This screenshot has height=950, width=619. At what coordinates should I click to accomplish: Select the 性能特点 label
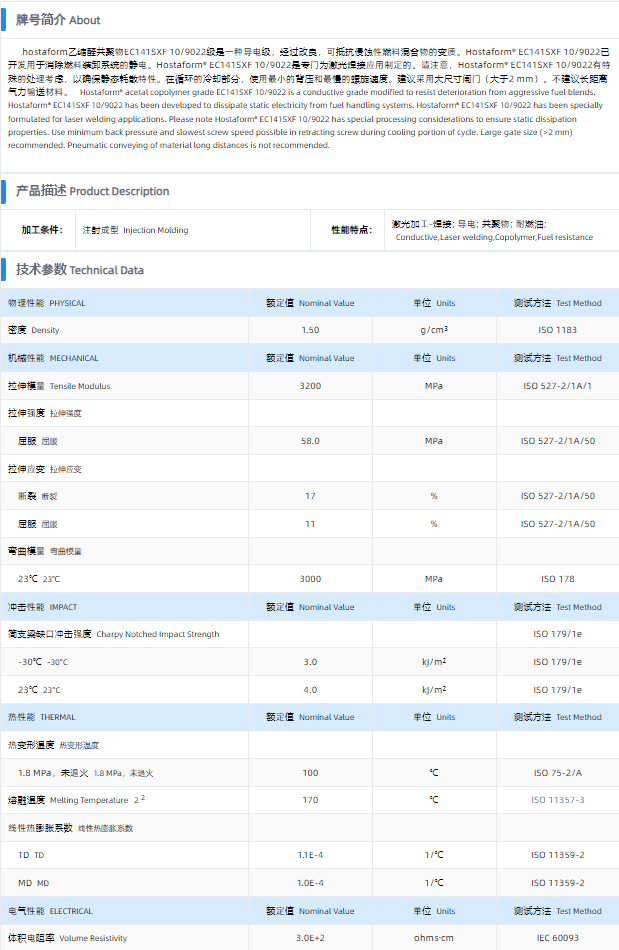pyautogui.click(x=351, y=230)
